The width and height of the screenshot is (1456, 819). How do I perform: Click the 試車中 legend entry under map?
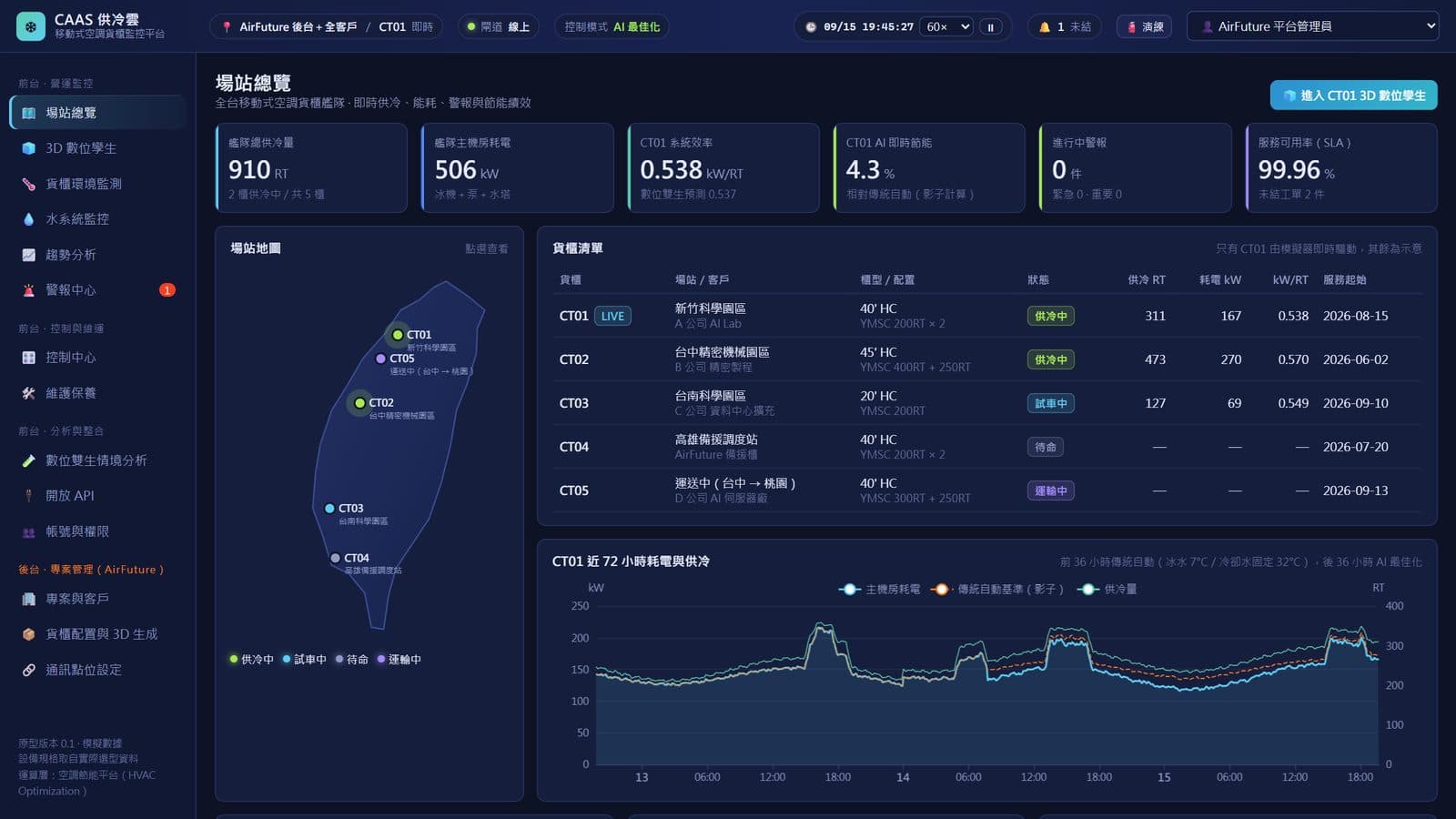pyautogui.click(x=304, y=660)
